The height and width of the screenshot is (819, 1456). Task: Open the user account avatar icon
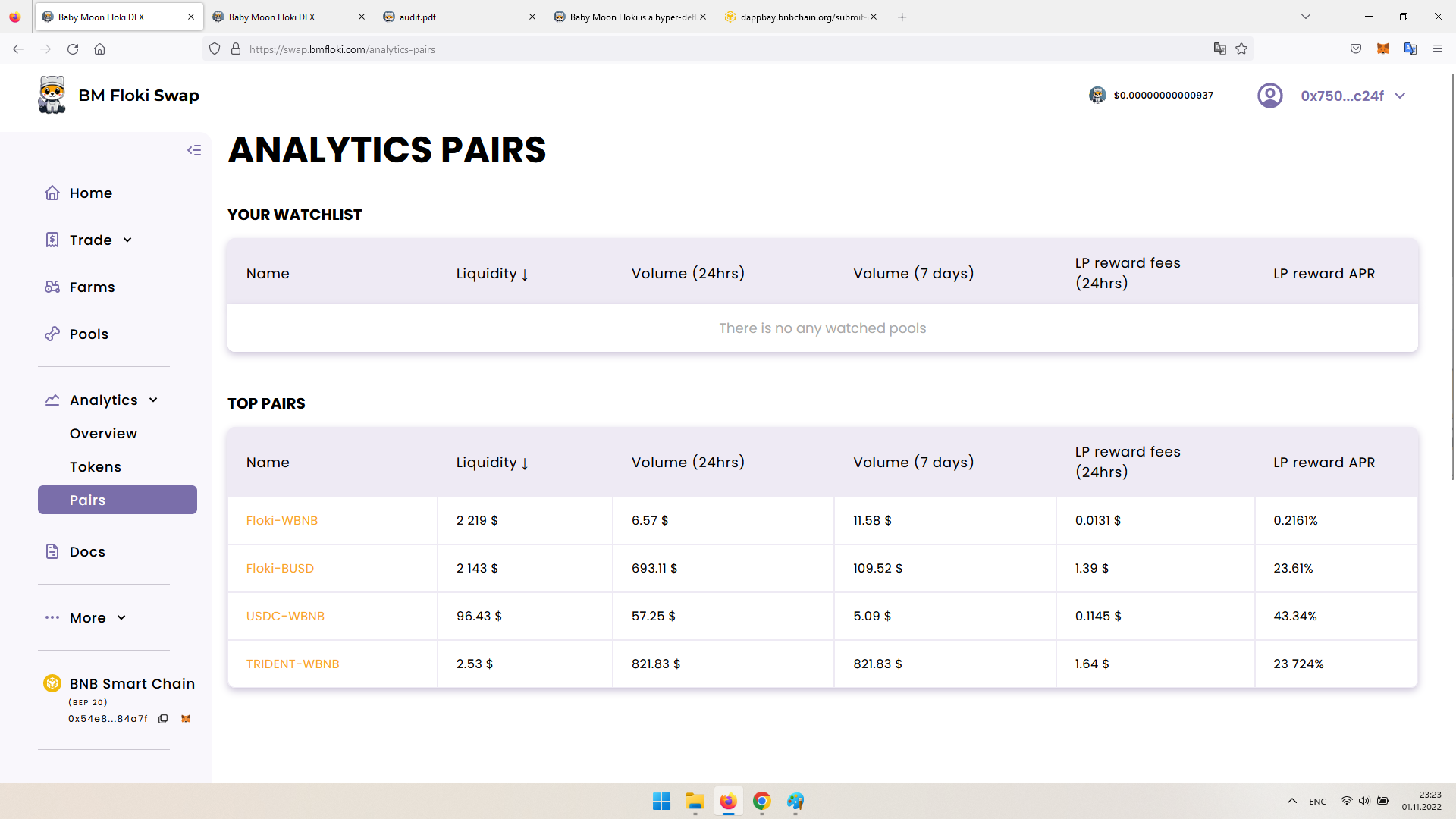(x=1269, y=96)
